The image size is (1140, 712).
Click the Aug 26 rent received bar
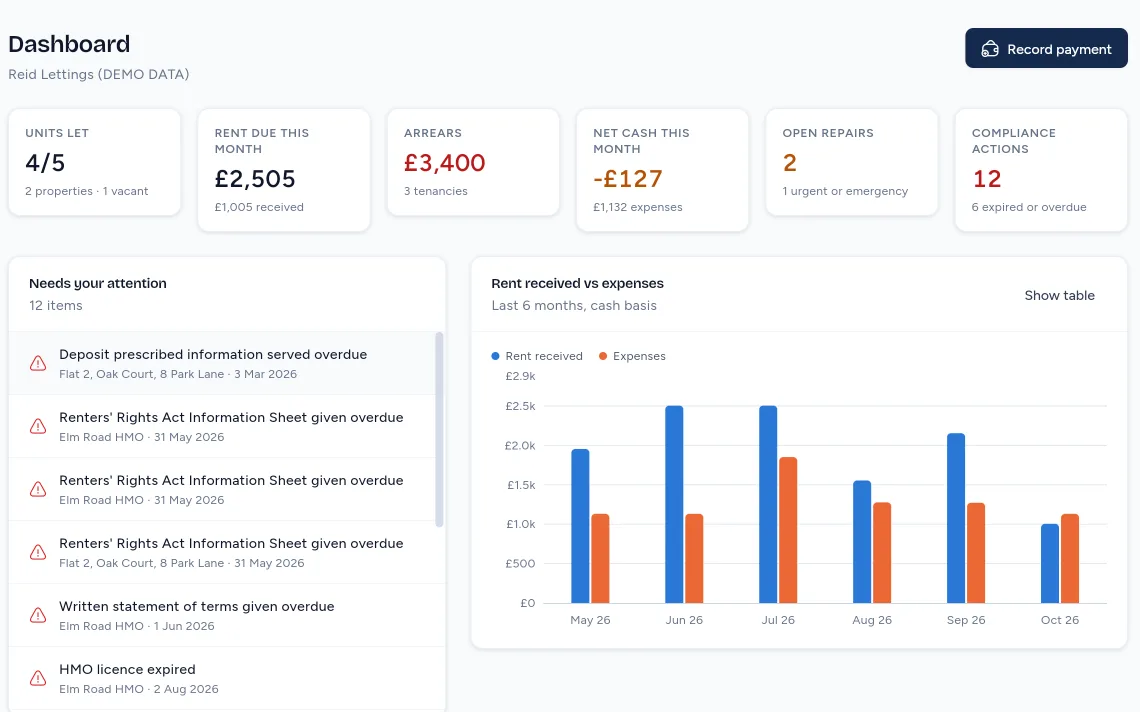click(862, 542)
